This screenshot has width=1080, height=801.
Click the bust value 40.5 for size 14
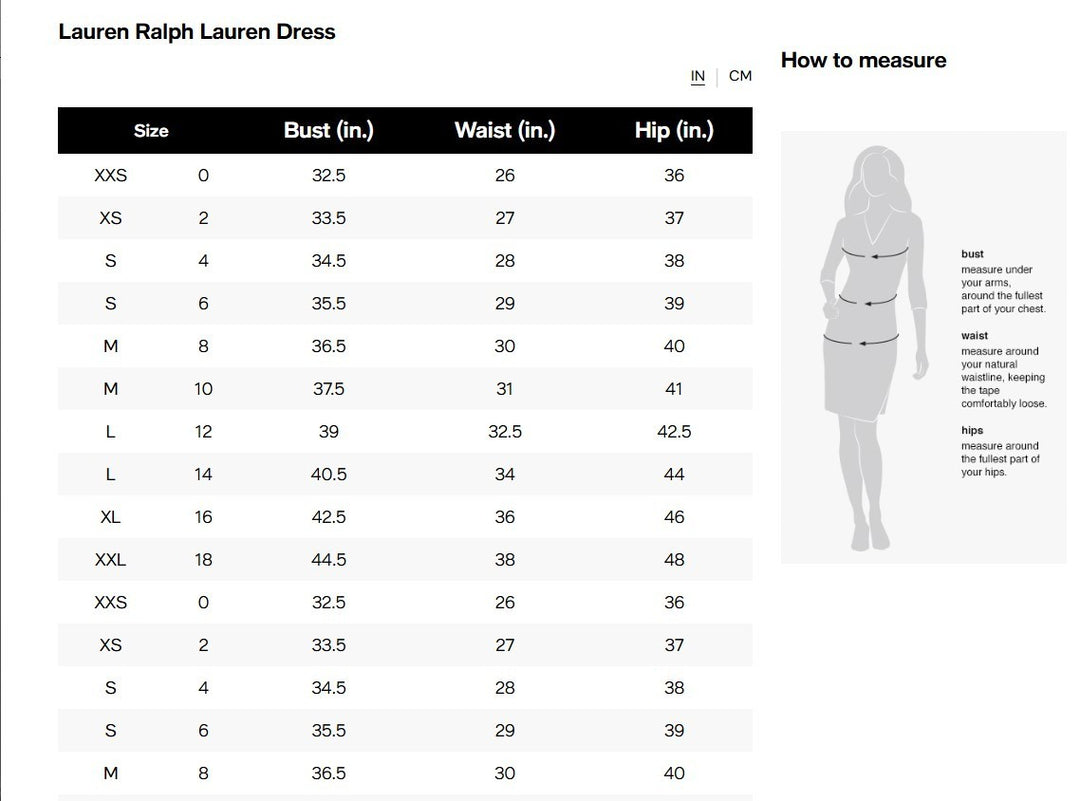point(328,474)
